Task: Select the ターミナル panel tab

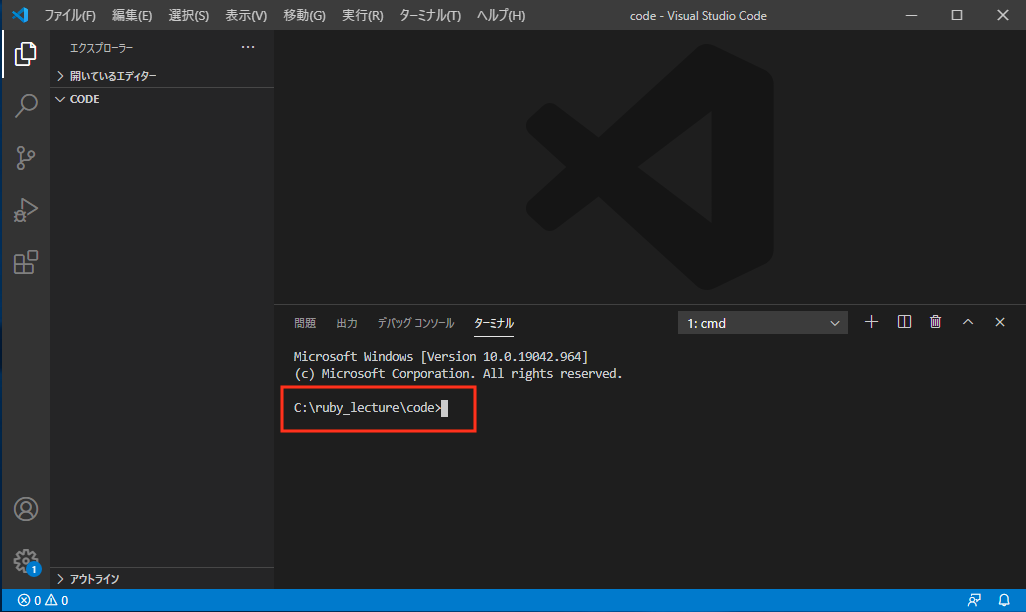Action: (493, 323)
